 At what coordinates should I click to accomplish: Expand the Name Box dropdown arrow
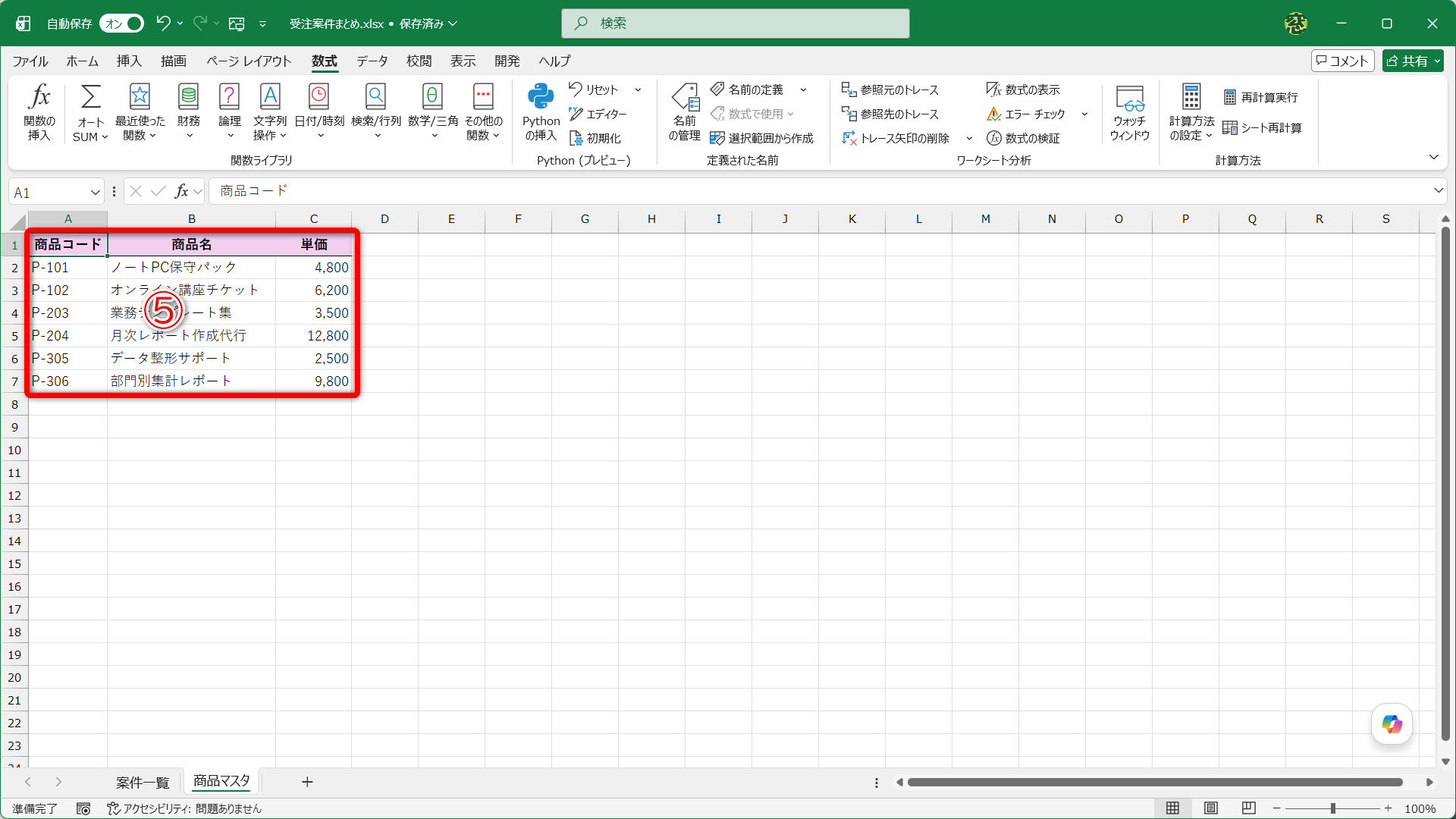coord(95,193)
